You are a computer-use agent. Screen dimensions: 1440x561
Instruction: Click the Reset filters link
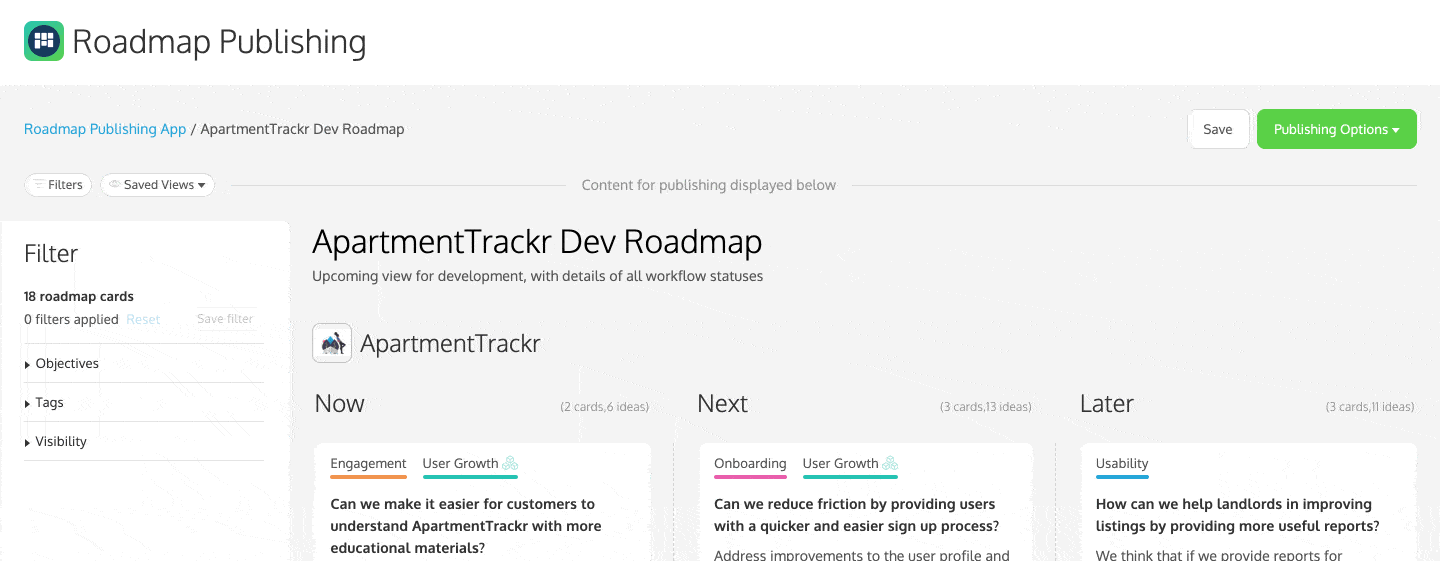(x=143, y=319)
